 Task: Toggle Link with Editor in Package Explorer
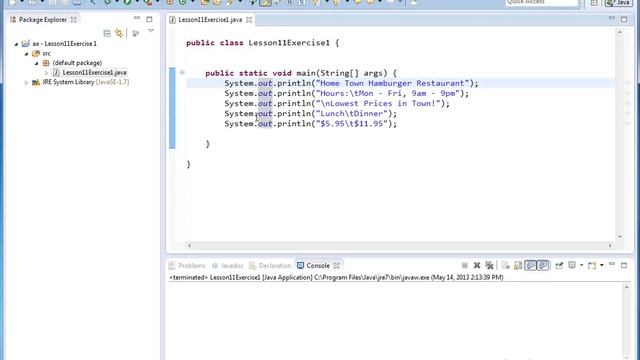(x=119, y=33)
